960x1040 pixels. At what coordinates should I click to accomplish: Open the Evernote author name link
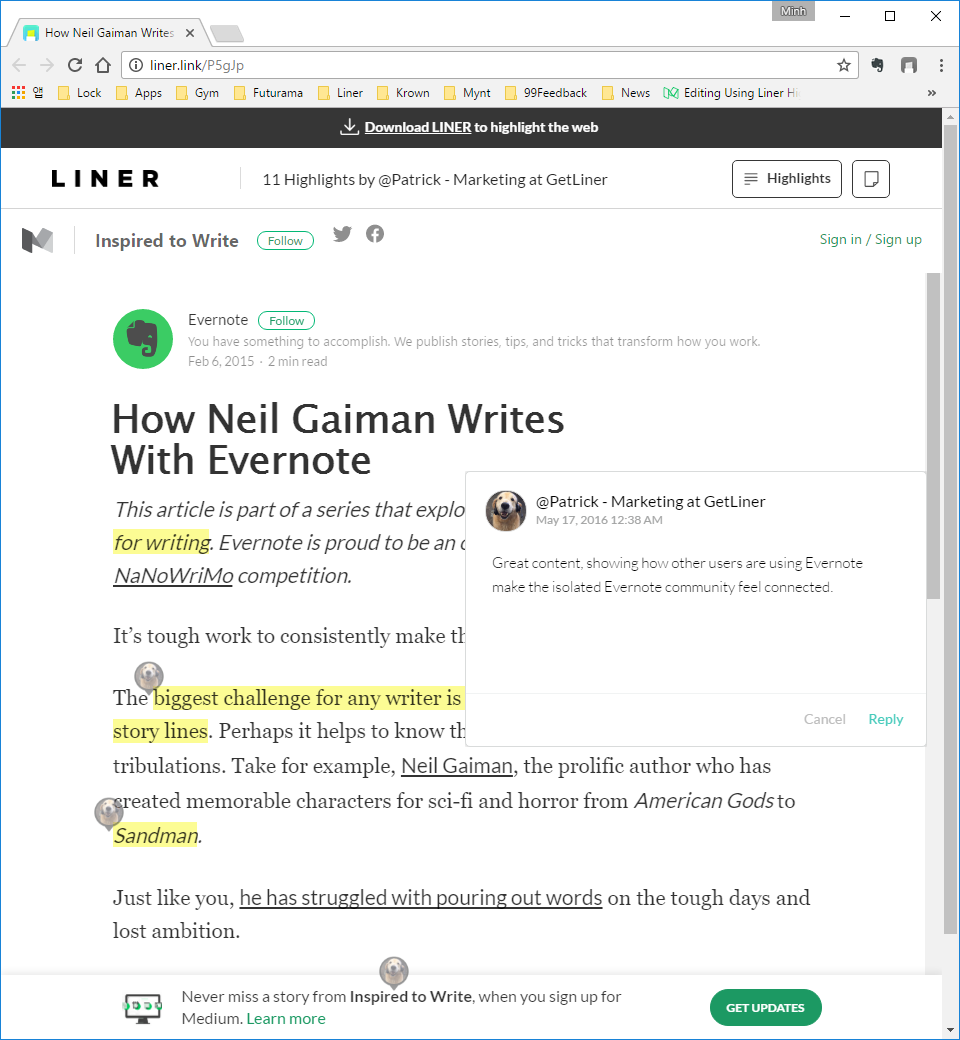218,320
